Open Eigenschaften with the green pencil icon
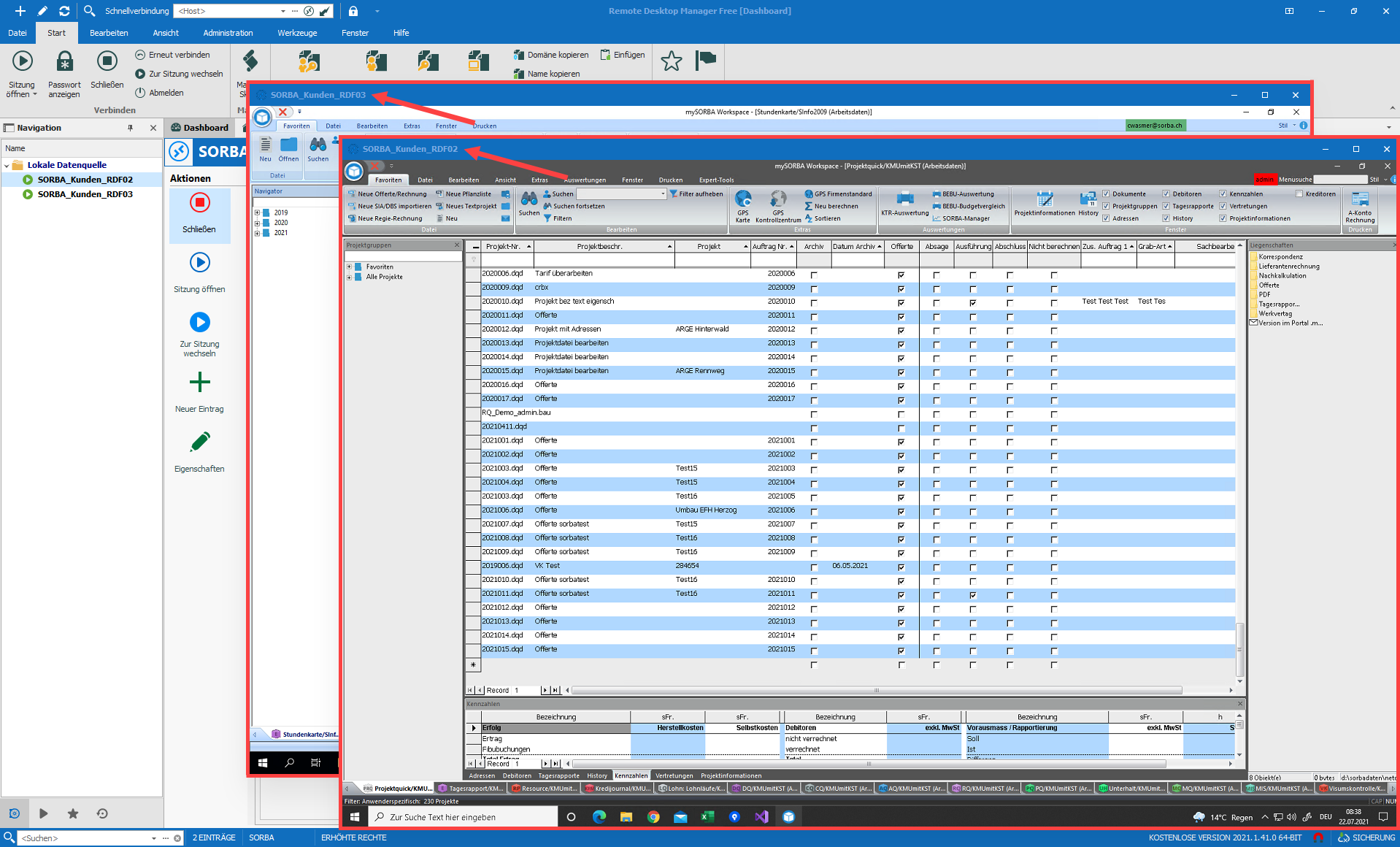This screenshot has width=1400, height=847. (x=199, y=442)
